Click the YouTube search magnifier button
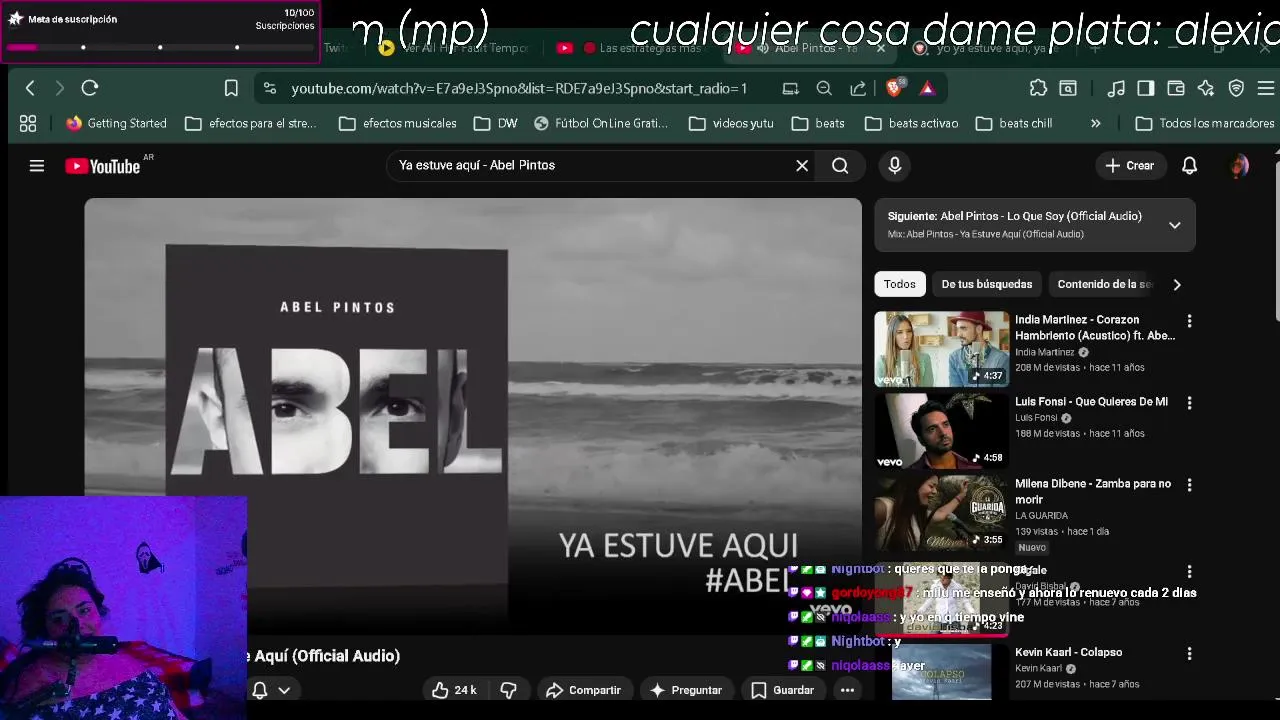 840,166
